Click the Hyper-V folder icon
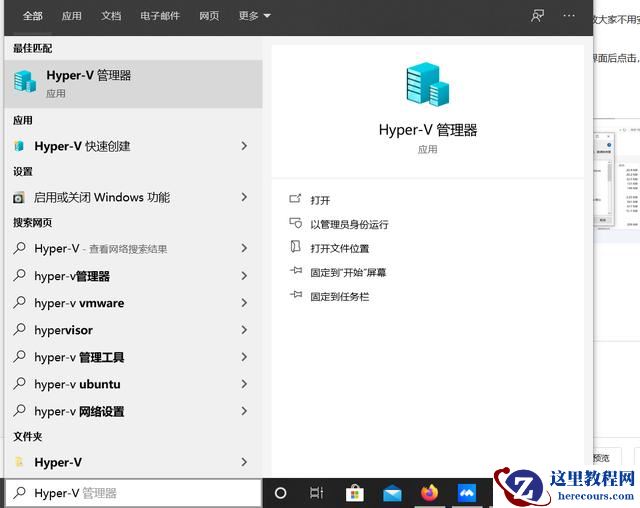 19,462
